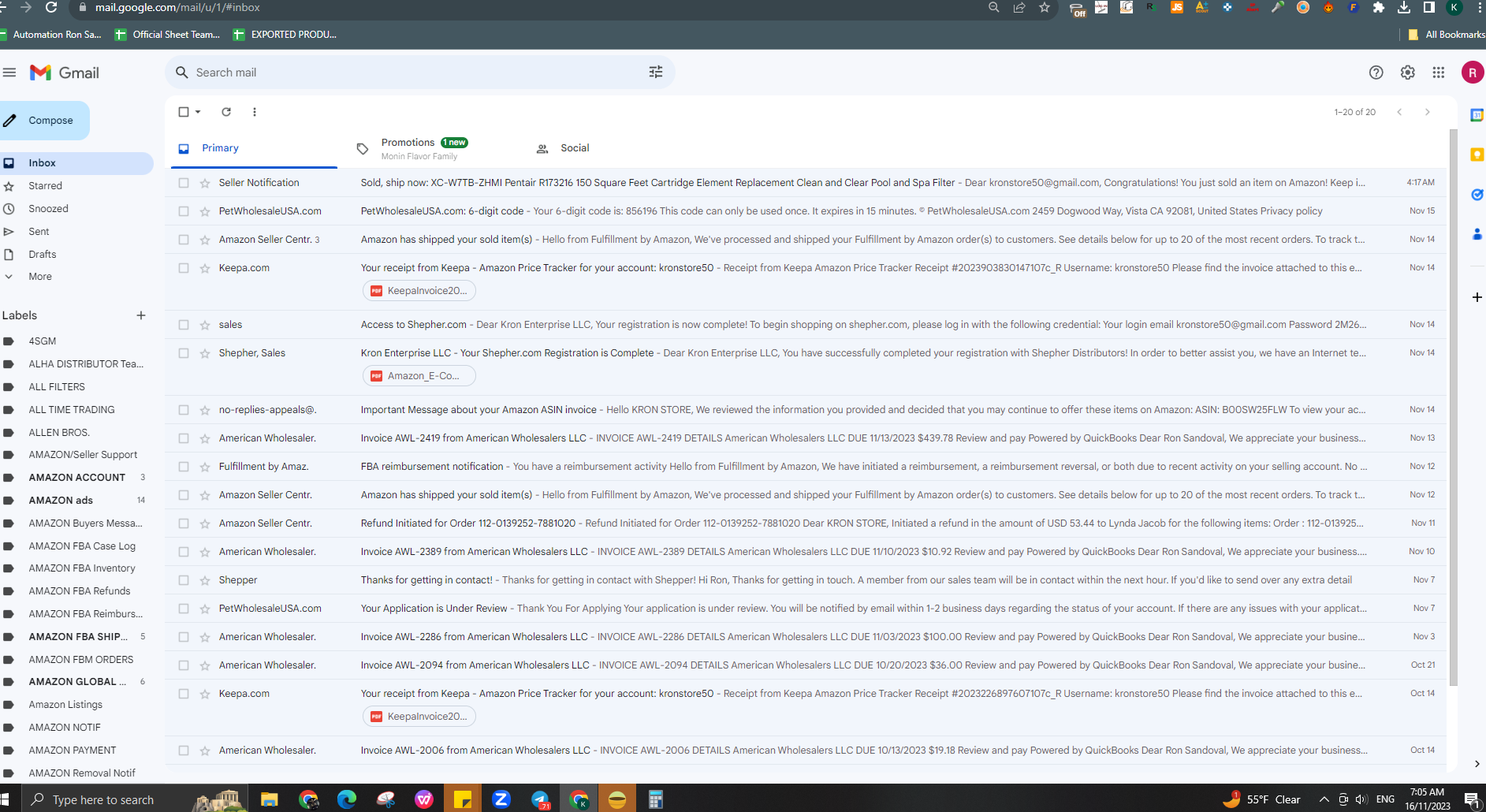Open the AMAZON ACCOUNT label

click(76, 478)
